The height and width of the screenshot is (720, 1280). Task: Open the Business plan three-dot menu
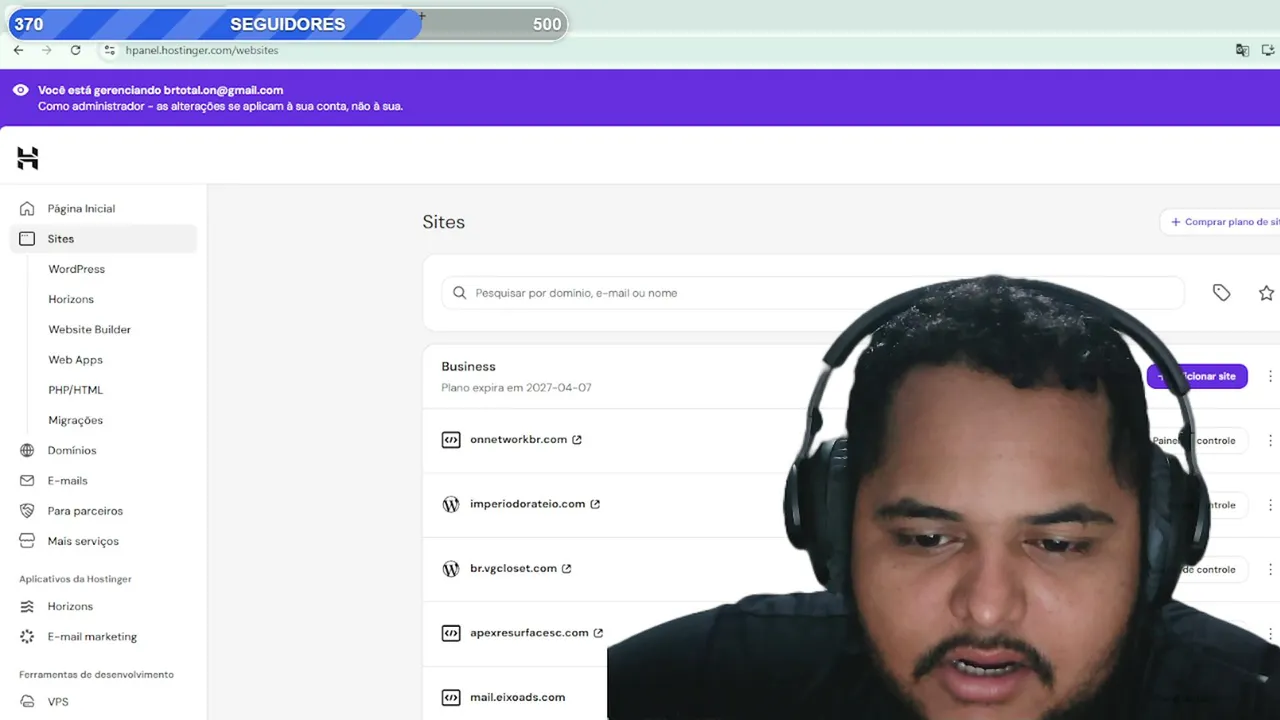[x=1270, y=376]
